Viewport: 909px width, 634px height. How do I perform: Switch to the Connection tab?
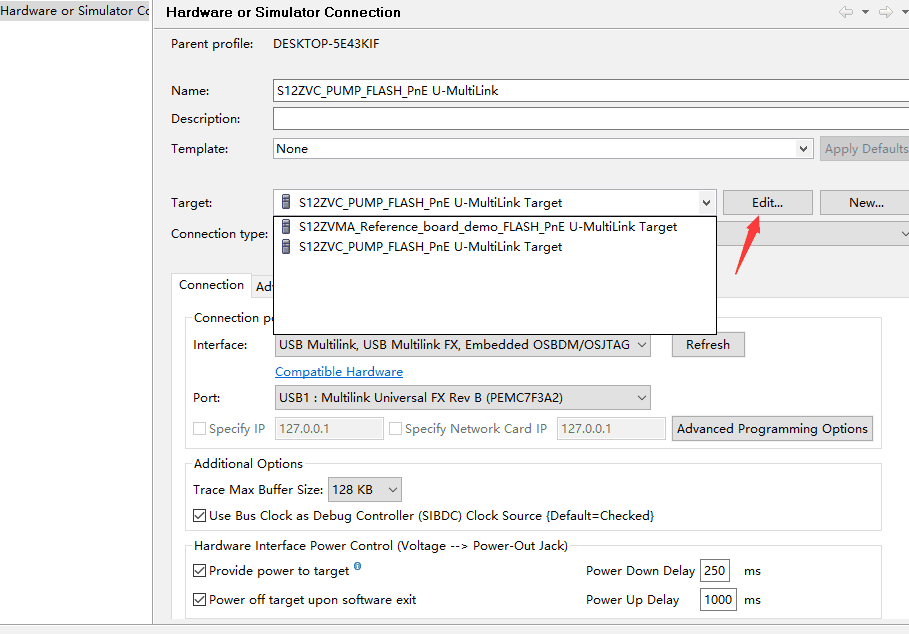(x=211, y=285)
